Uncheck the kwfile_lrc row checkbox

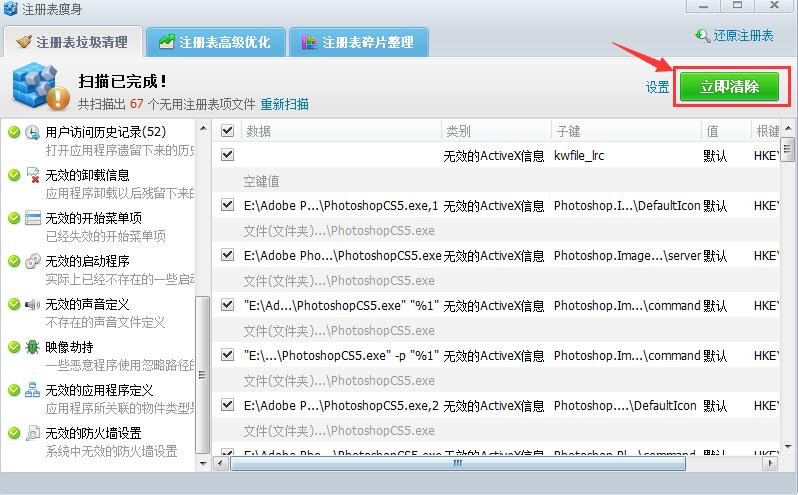click(x=227, y=155)
